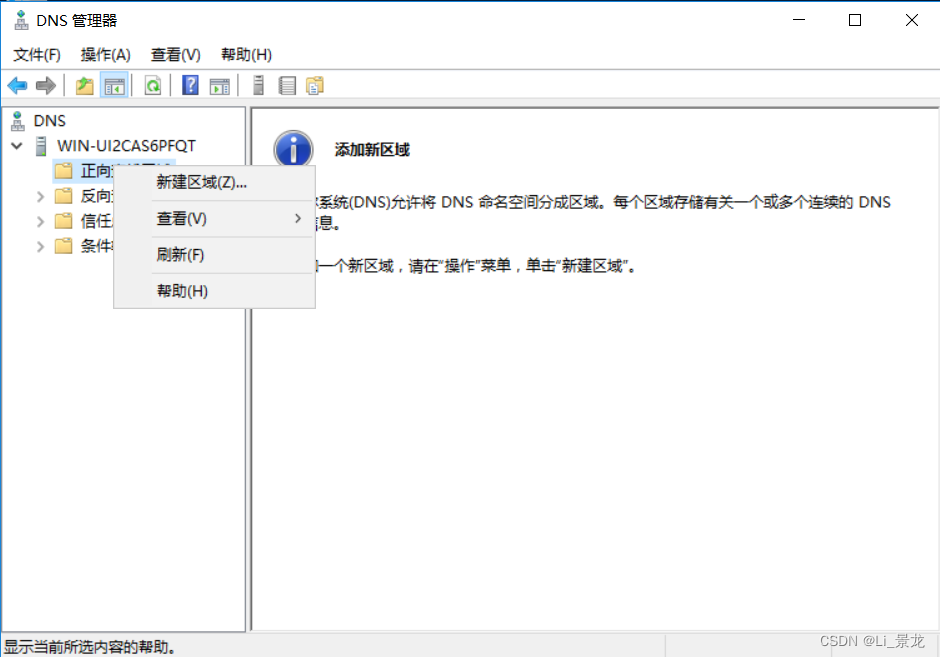The image size is (940, 657).
Task: Choose 帮助(H) from the context menu
Action: 215,291
